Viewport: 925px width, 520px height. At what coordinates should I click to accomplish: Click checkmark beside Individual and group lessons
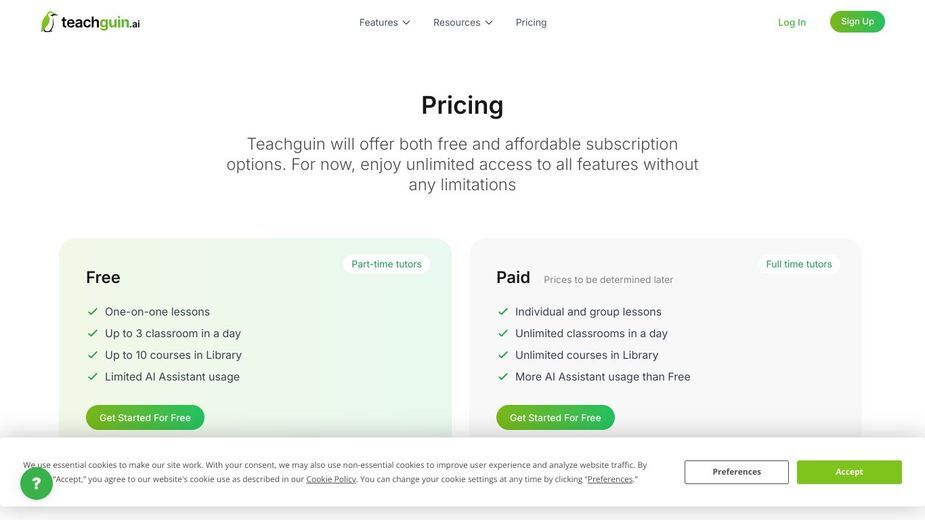503,312
